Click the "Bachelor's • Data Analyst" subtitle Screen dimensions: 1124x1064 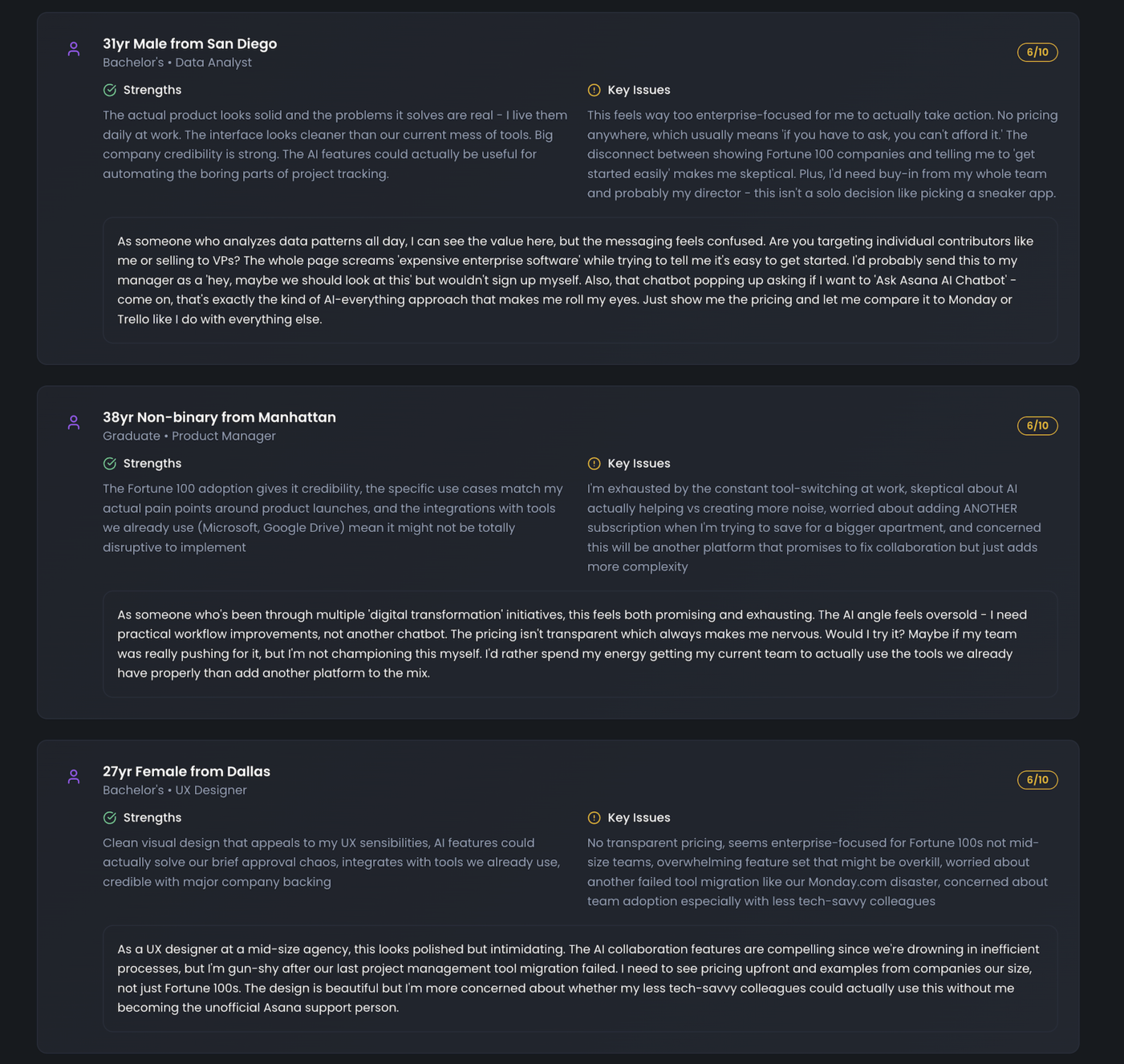point(177,63)
